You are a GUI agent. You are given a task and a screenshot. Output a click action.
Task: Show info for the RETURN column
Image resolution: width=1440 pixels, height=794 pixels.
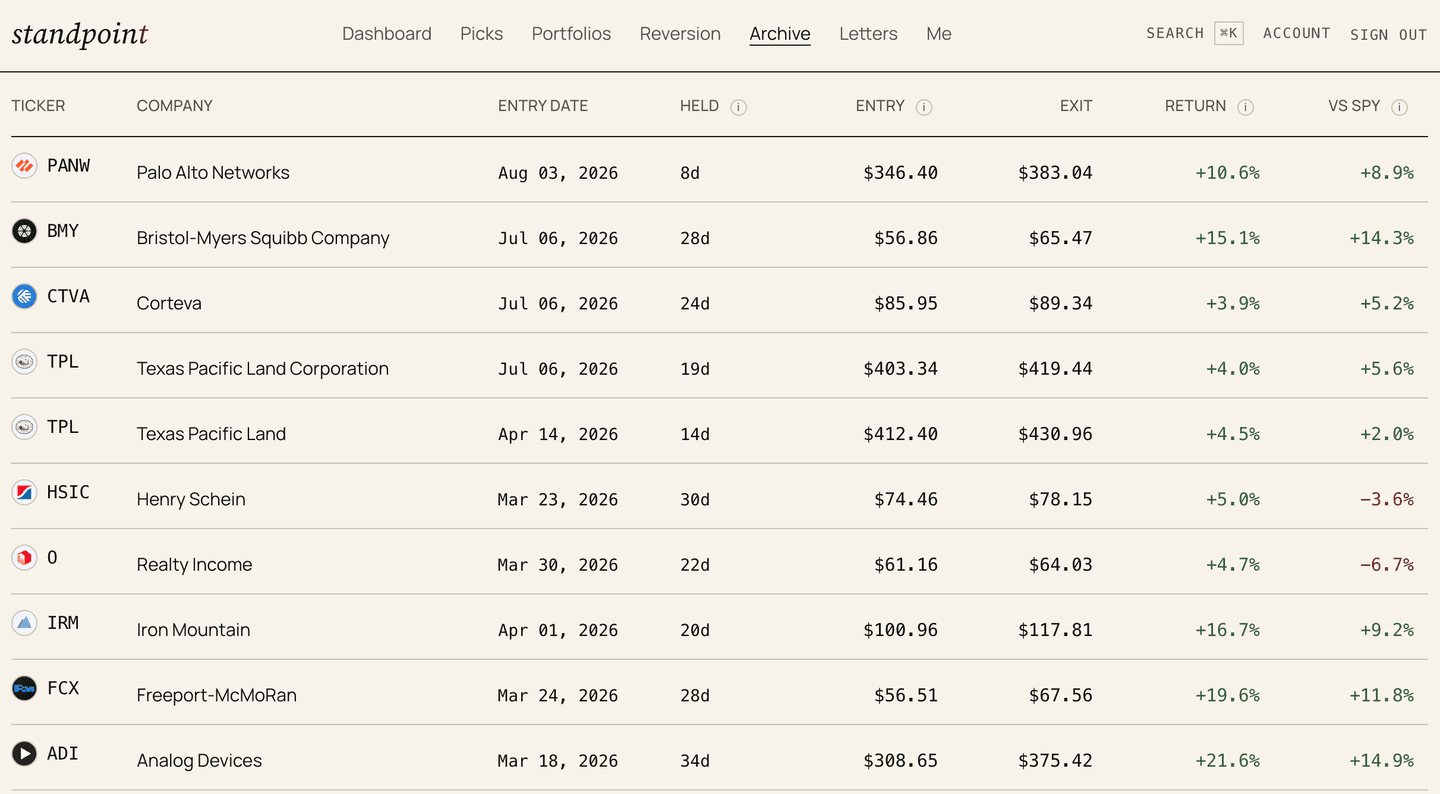(1246, 107)
